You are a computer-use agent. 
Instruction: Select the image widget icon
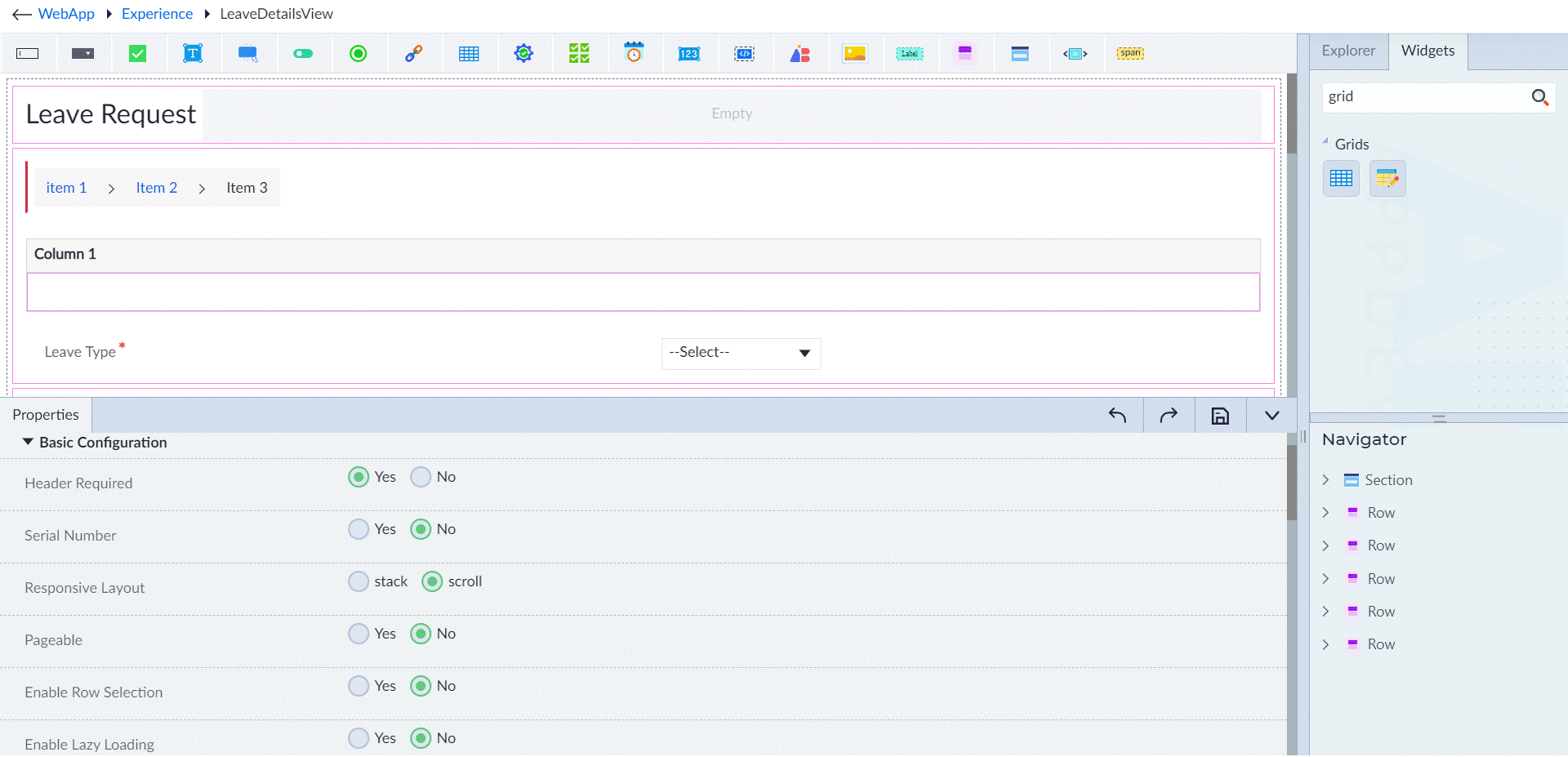point(854,54)
